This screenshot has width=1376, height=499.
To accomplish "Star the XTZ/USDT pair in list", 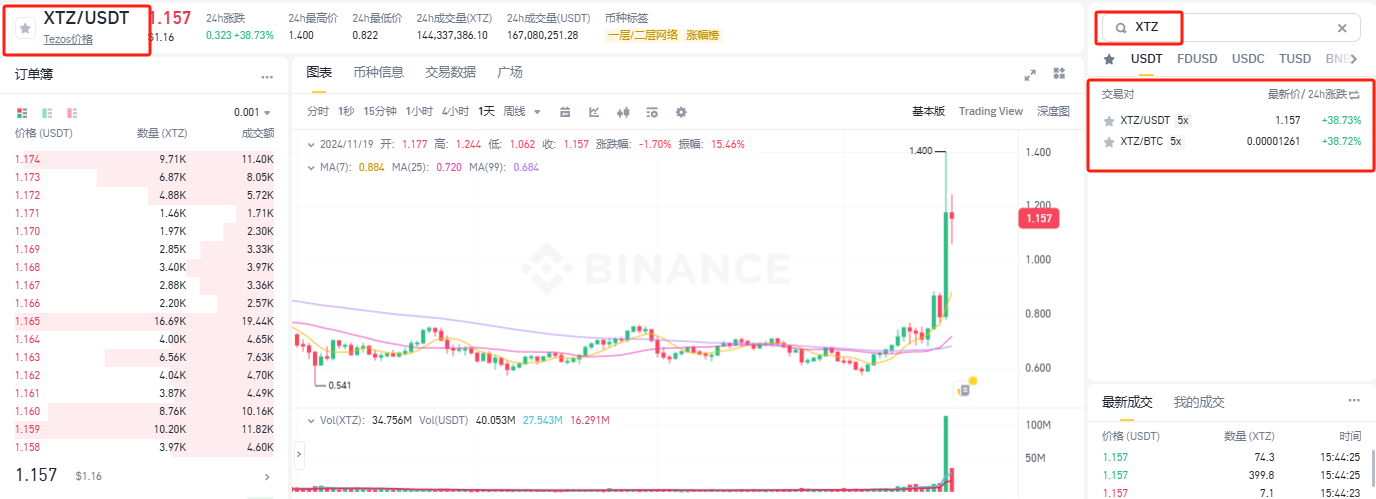I will click(x=1108, y=120).
